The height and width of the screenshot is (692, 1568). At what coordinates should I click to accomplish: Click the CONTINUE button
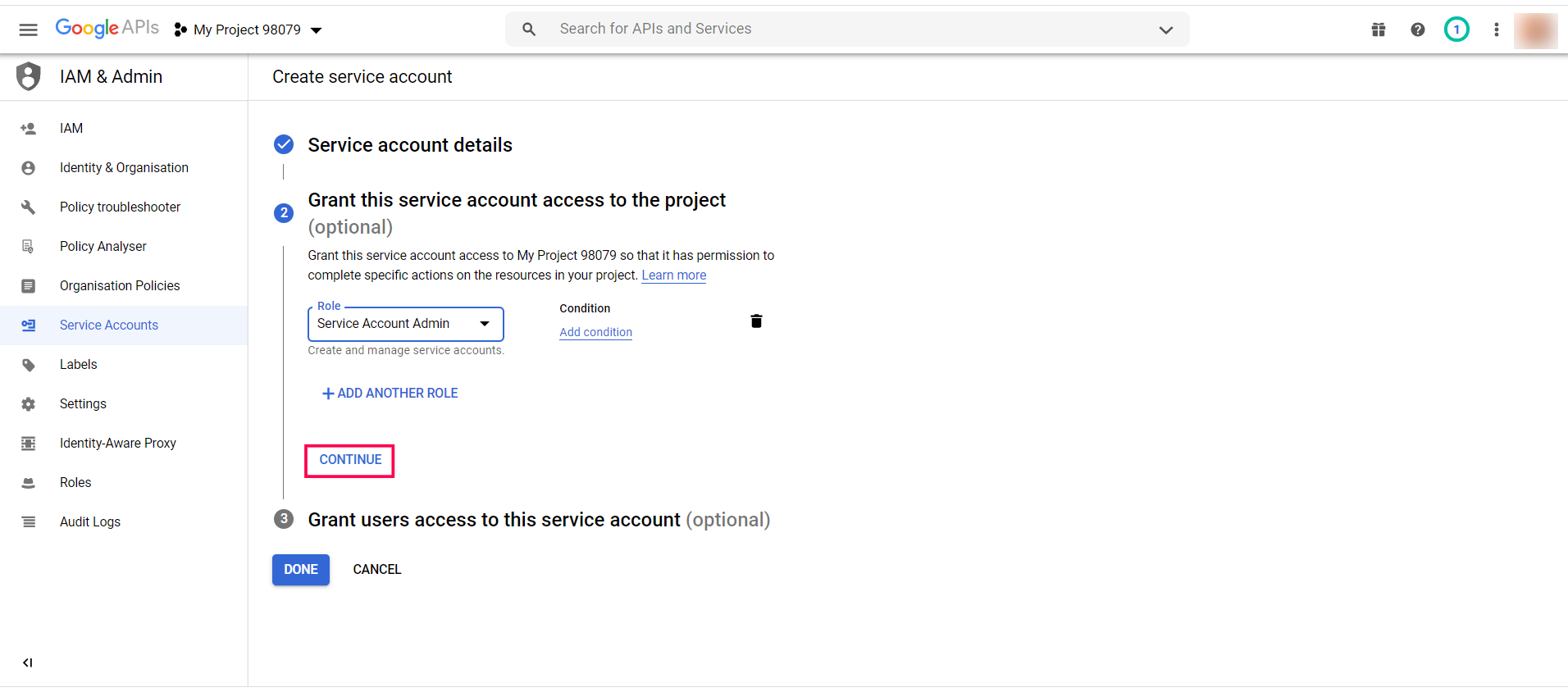(350, 460)
